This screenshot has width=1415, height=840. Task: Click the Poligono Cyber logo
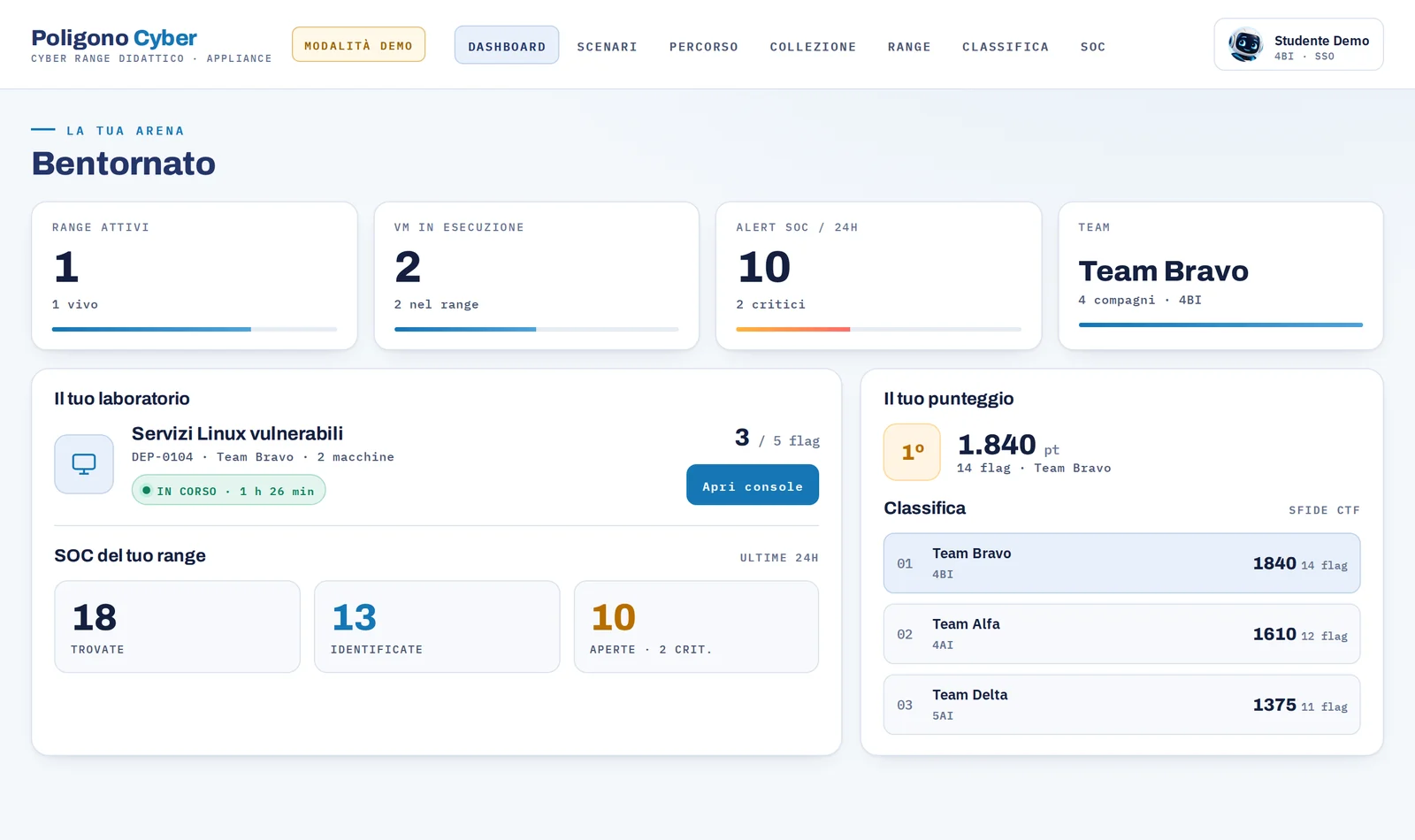point(114,38)
